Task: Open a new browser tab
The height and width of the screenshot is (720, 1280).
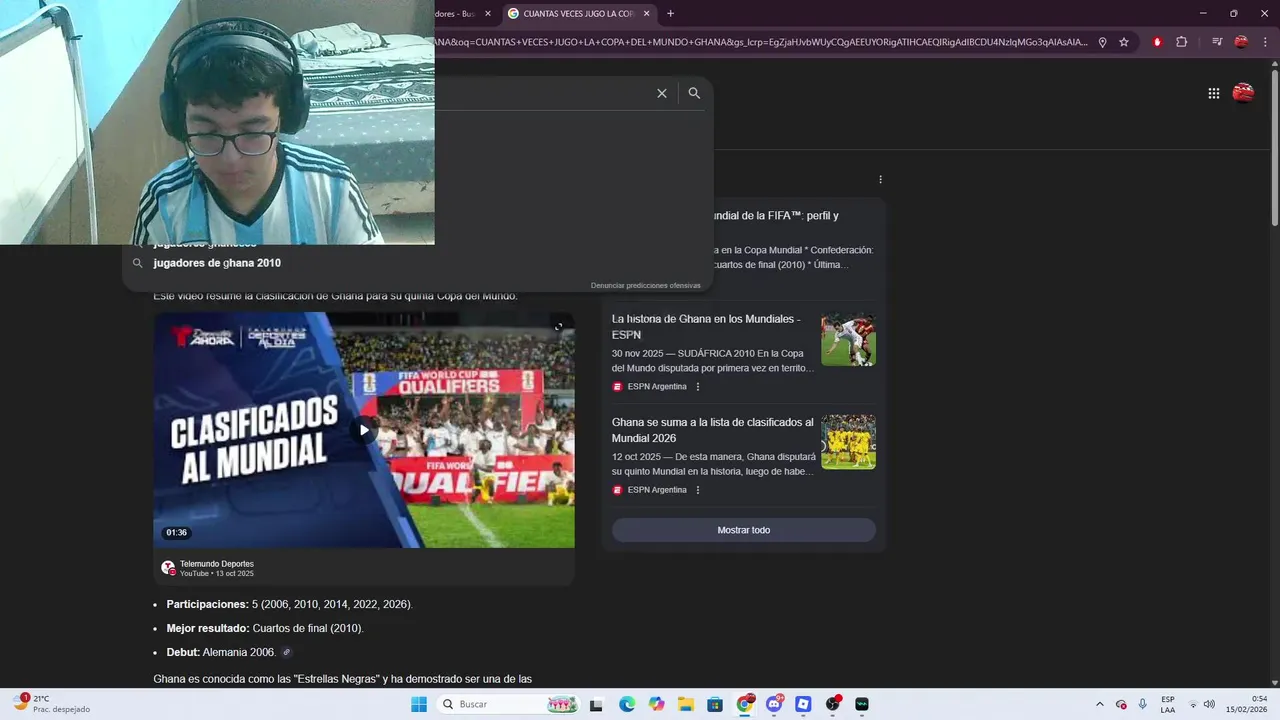Action: (x=670, y=13)
